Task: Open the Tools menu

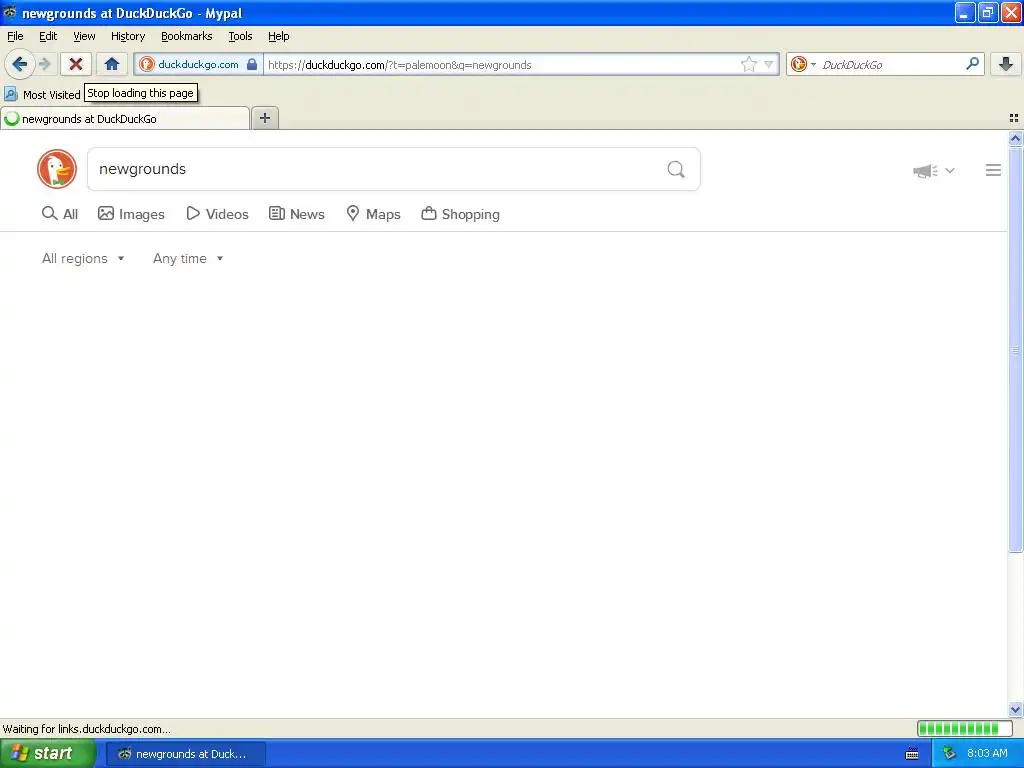Action: coord(240,36)
